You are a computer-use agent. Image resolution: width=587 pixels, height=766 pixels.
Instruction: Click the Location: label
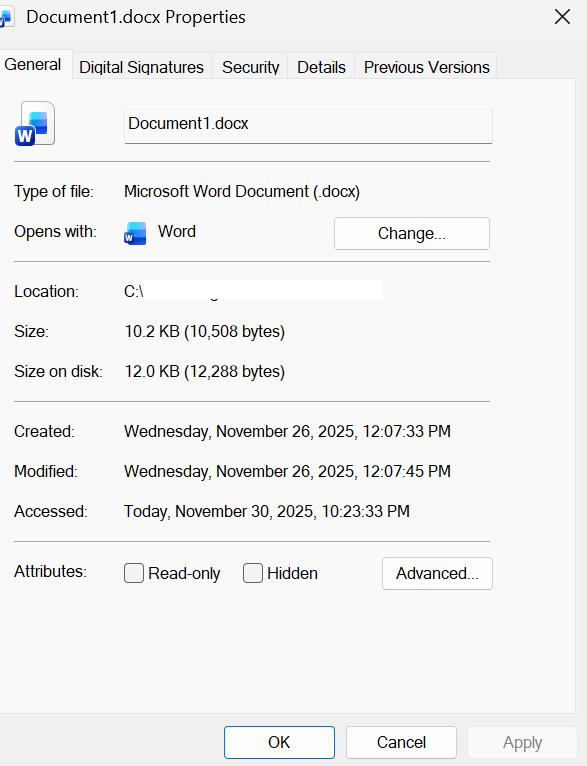[x=46, y=292]
